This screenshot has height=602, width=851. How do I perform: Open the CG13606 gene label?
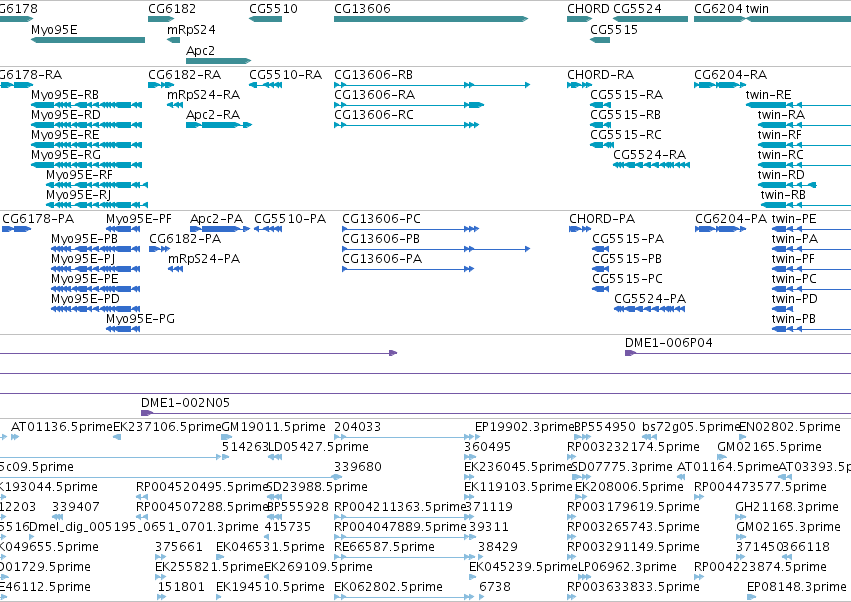coord(362,8)
